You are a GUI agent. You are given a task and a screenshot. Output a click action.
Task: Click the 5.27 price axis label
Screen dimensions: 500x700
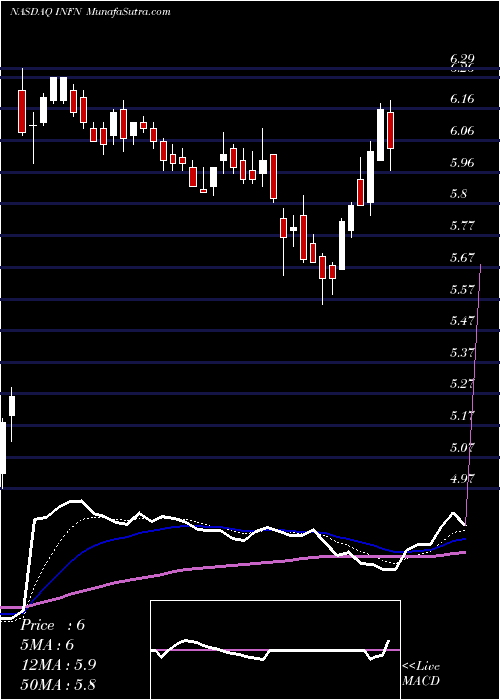tap(462, 384)
